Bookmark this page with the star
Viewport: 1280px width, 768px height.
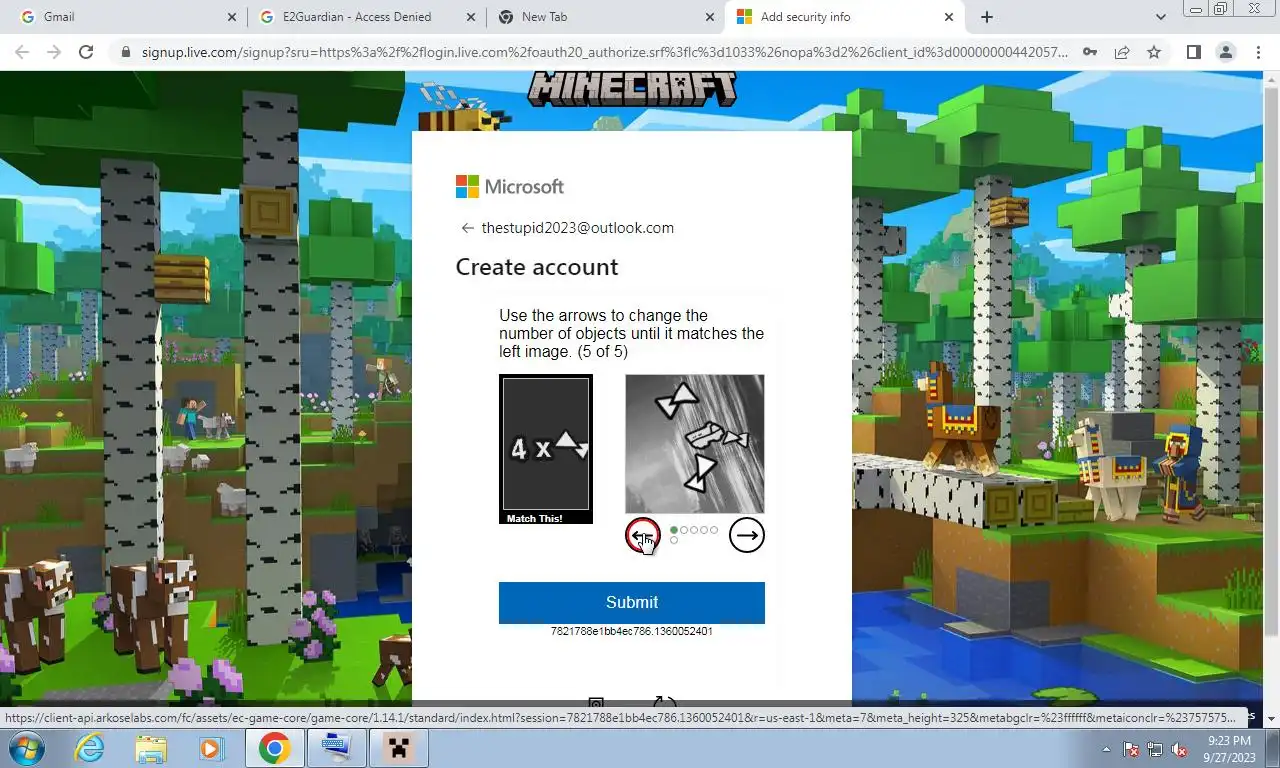click(1154, 52)
